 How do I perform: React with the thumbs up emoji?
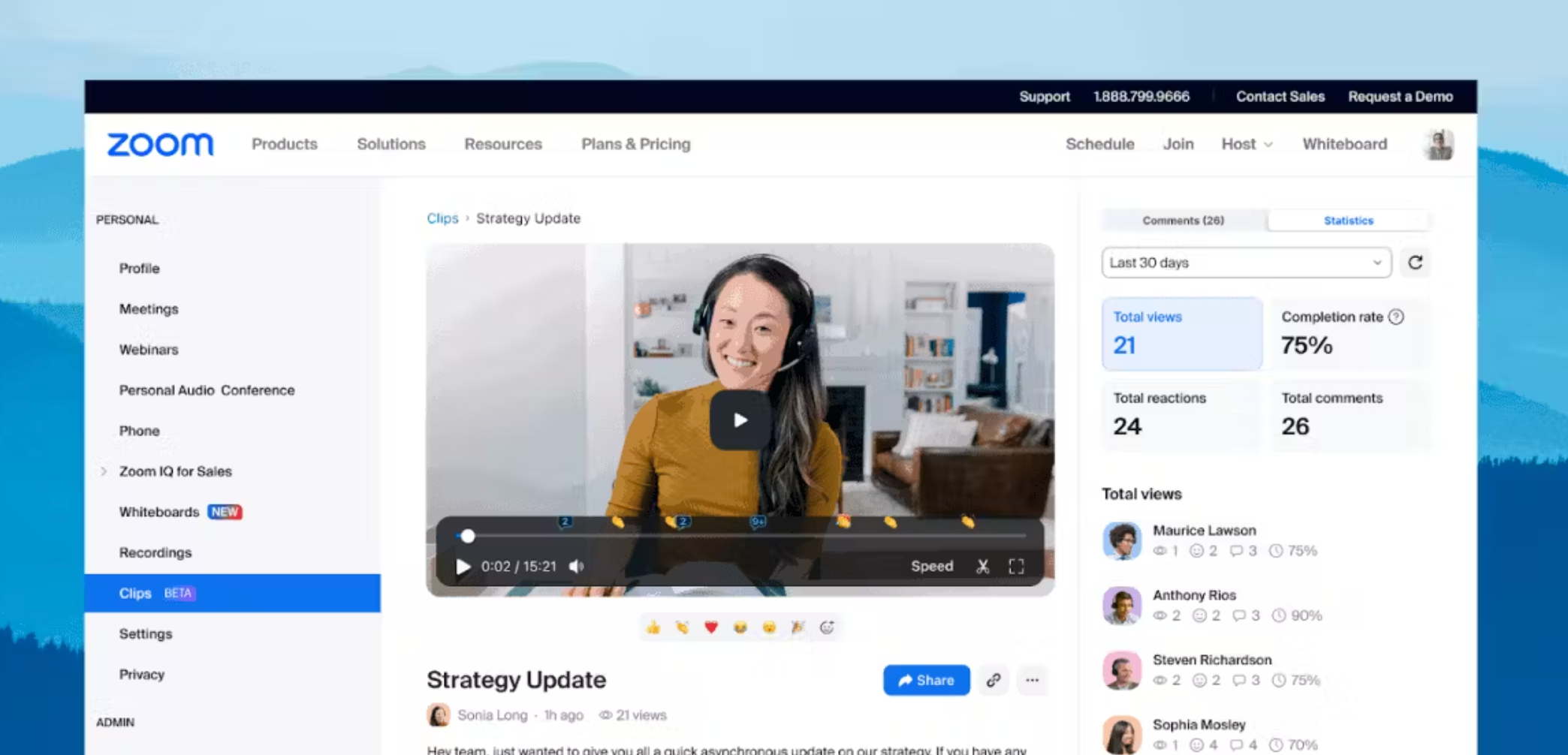(x=653, y=627)
